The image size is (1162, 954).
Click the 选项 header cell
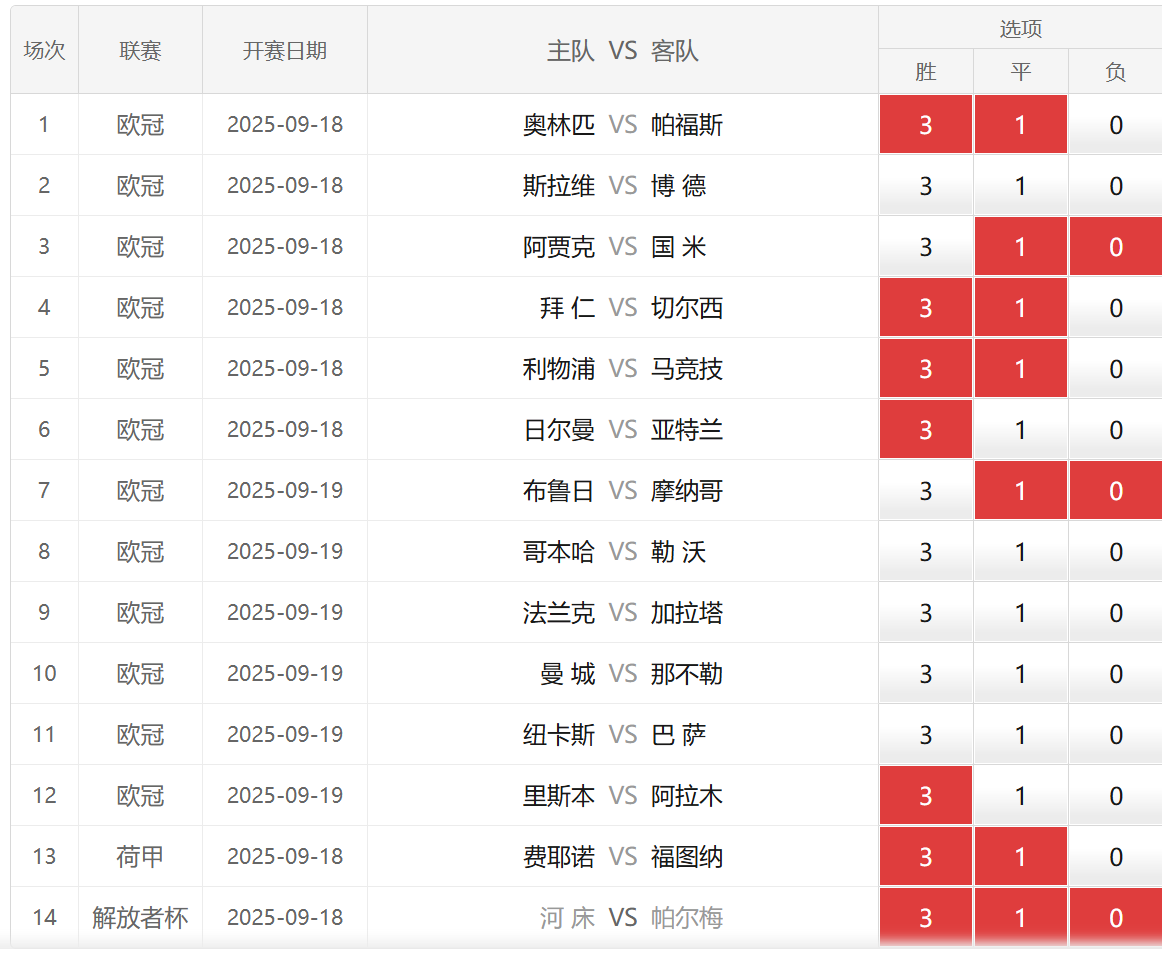click(x=1020, y=28)
